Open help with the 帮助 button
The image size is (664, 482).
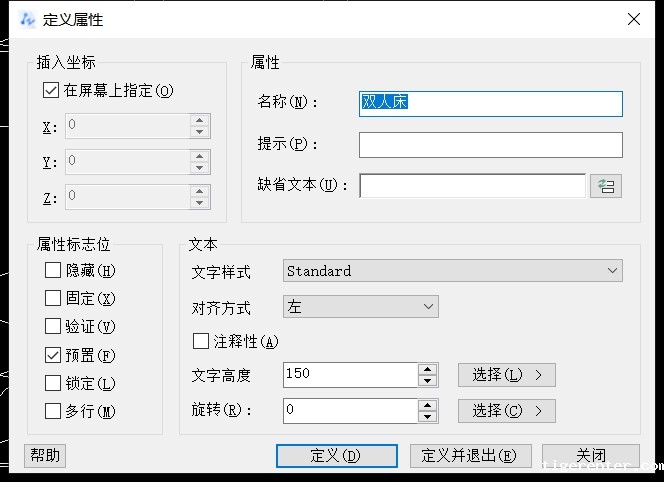45,456
